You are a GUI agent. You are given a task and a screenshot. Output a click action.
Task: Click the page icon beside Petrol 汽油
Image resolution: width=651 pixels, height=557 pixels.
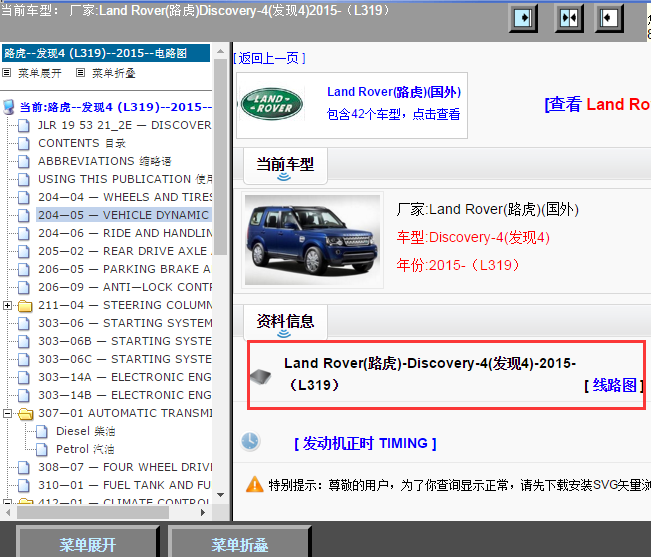42,450
